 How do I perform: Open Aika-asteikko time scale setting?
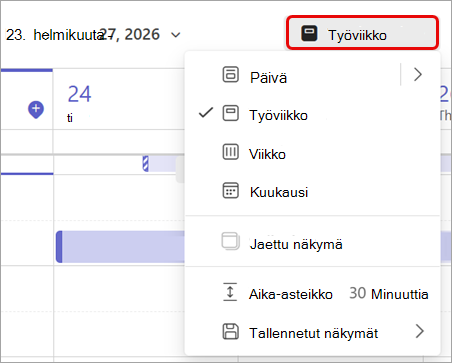pos(312,293)
